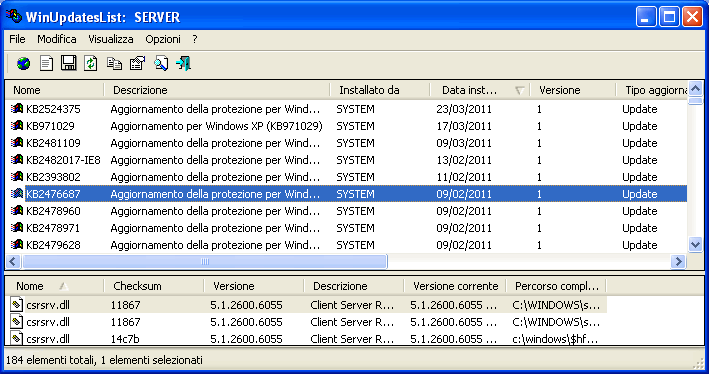Image resolution: width=709 pixels, height=374 pixels.
Task: Click the Installato da column header
Action: click(380, 90)
